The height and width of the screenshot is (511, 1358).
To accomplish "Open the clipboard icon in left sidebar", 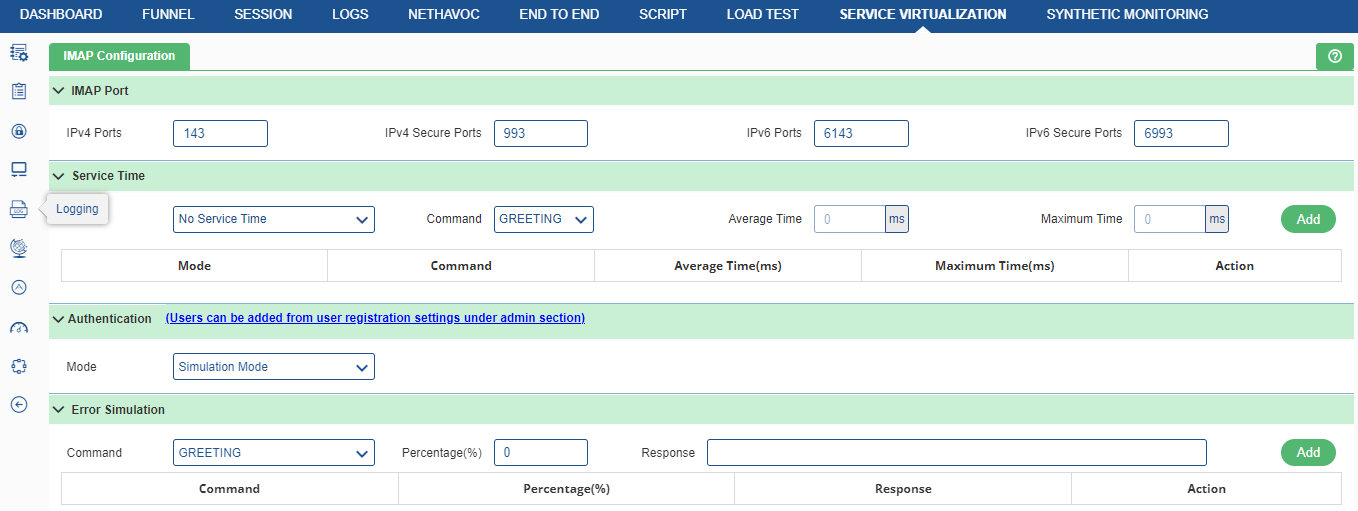I will [18, 91].
